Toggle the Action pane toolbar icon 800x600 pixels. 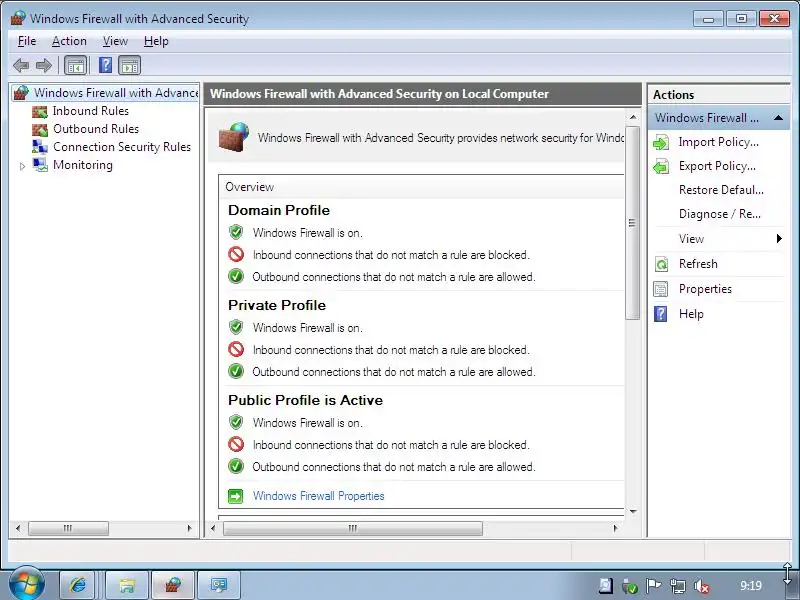[130, 65]
